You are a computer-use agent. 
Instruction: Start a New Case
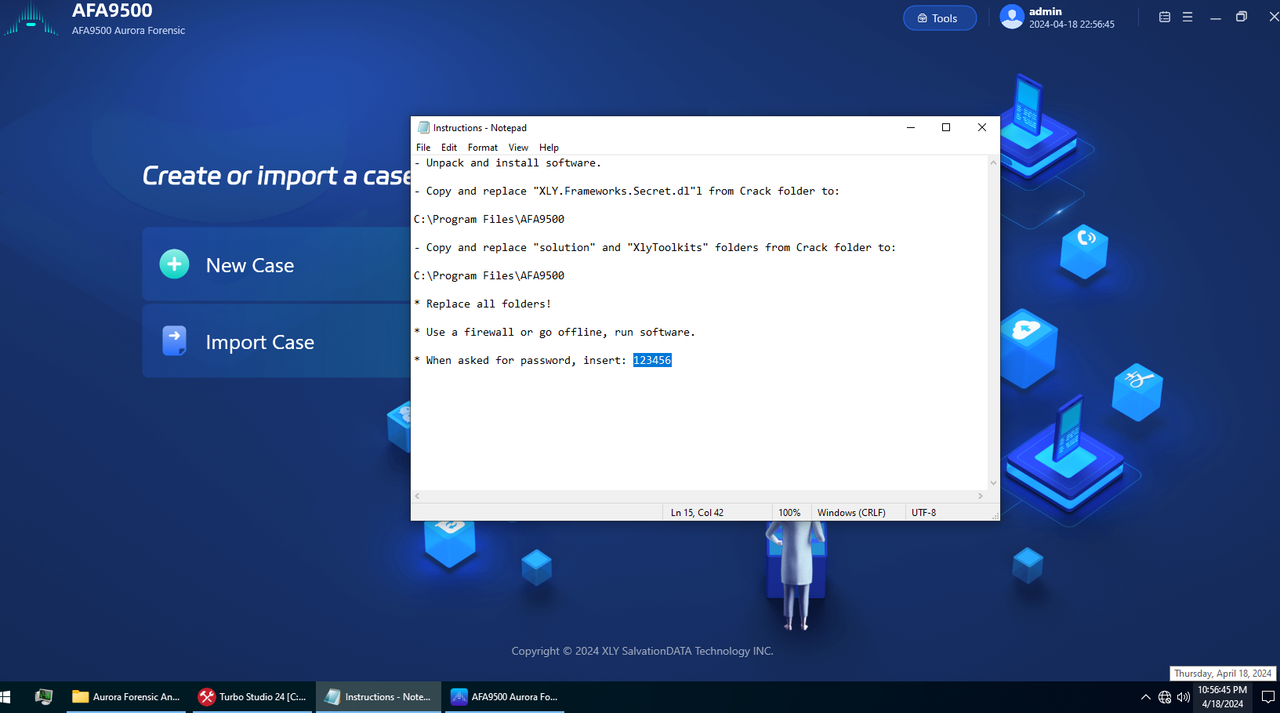click(276, 265)
